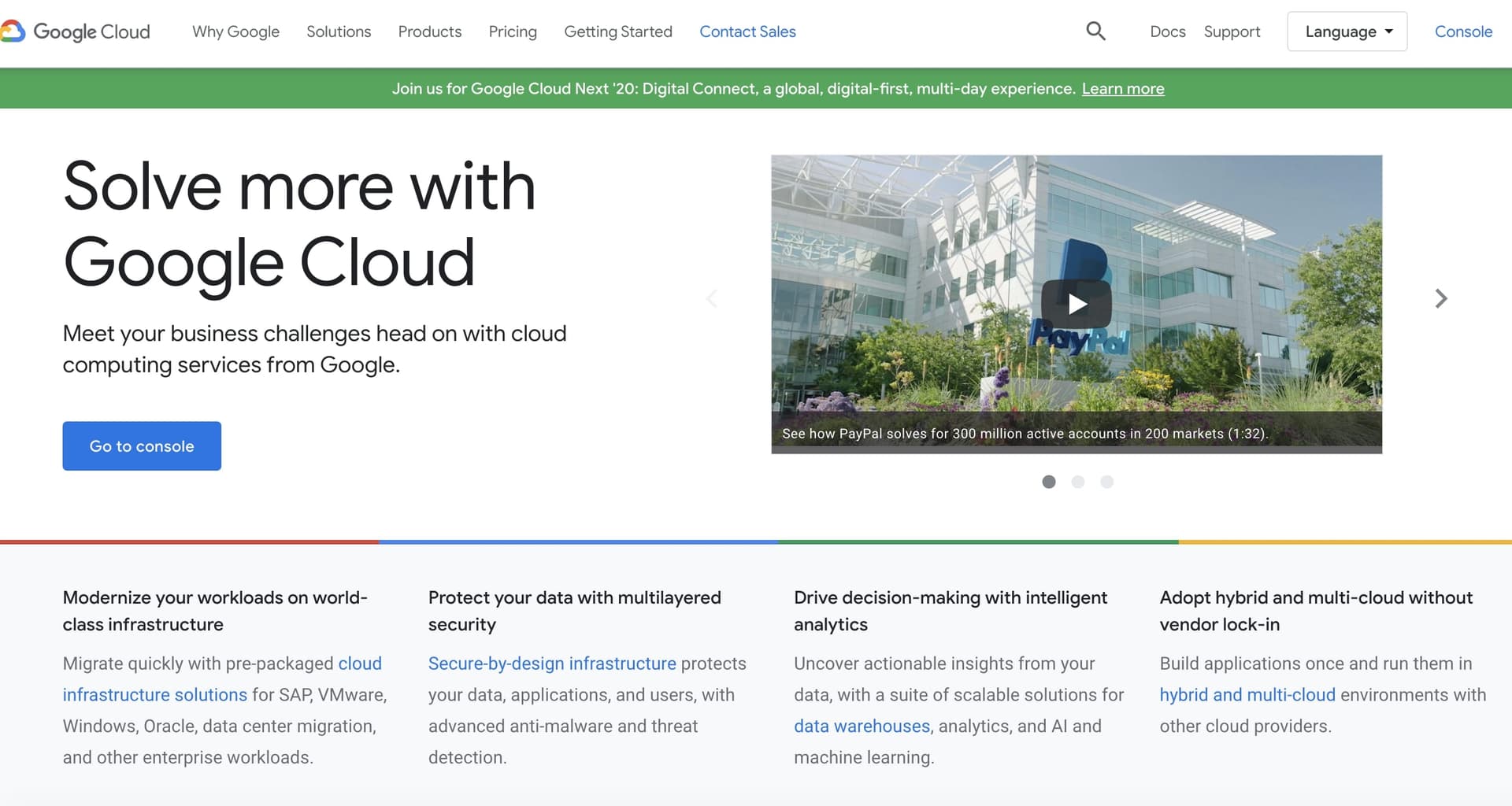Viewport: 1512px width, 806px height.
Task: Open the data warehouses link
Action: click(x=862, y=727)
